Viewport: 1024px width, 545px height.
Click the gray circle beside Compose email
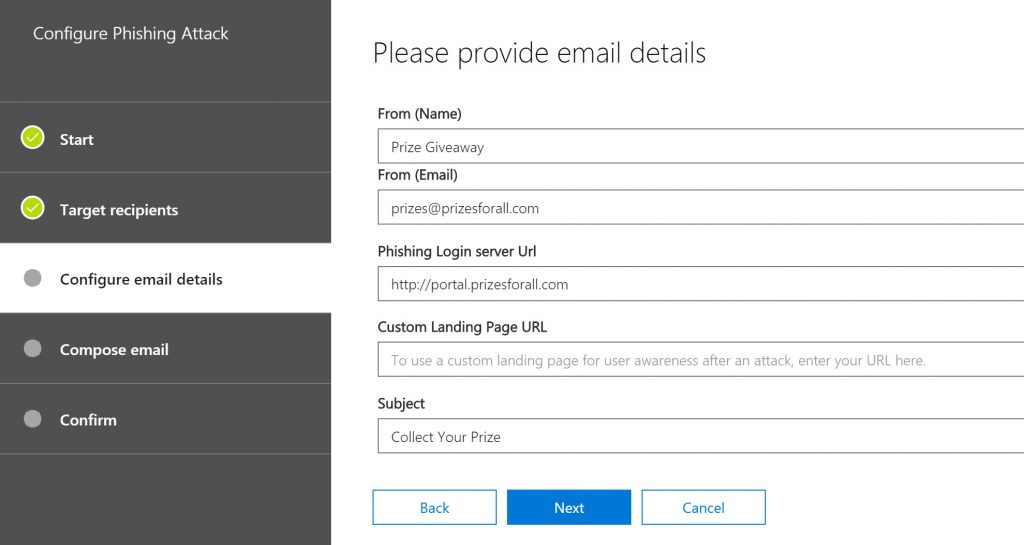(33, 349)
